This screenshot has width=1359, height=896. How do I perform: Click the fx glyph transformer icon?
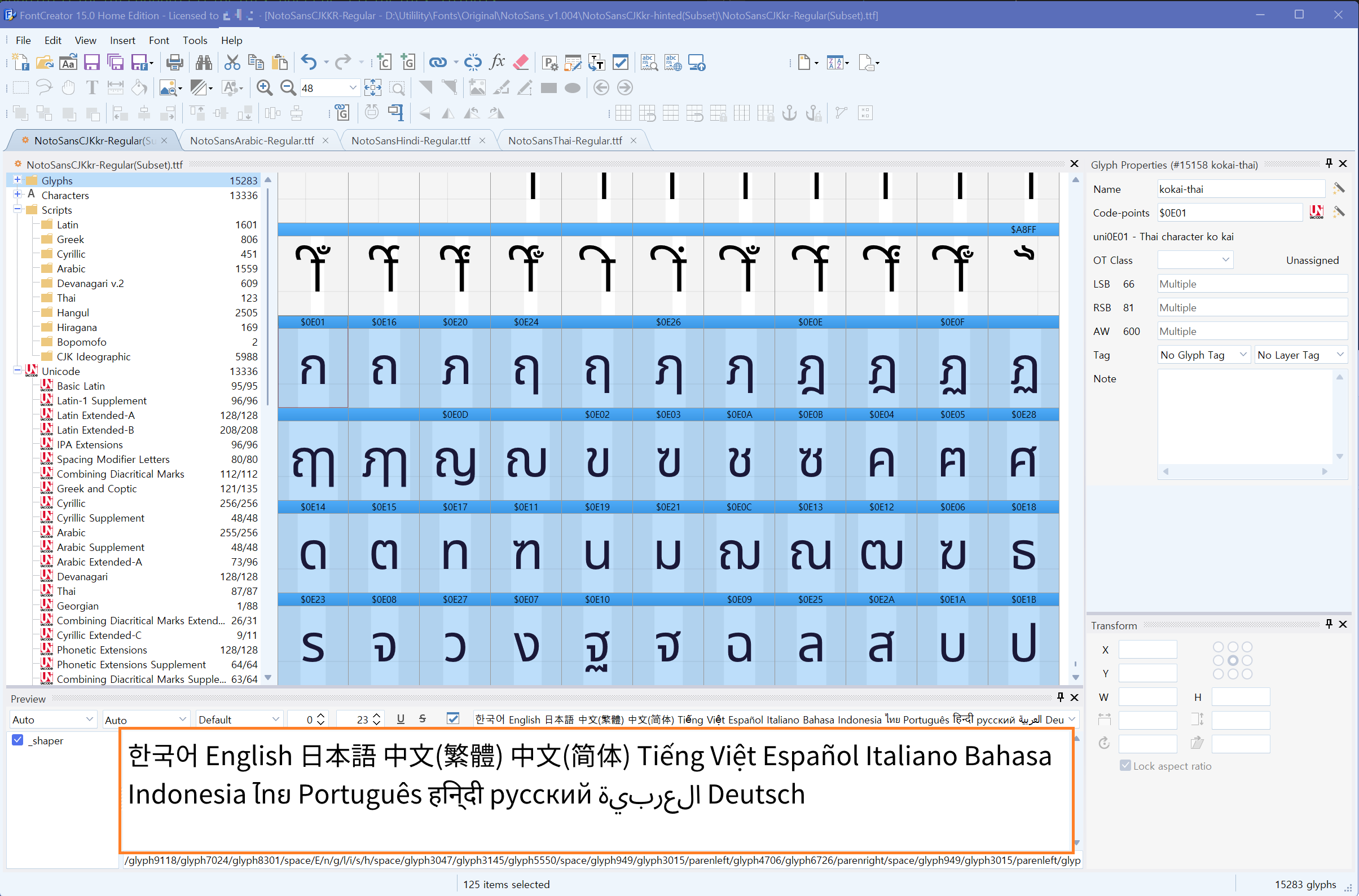[498, 62]
